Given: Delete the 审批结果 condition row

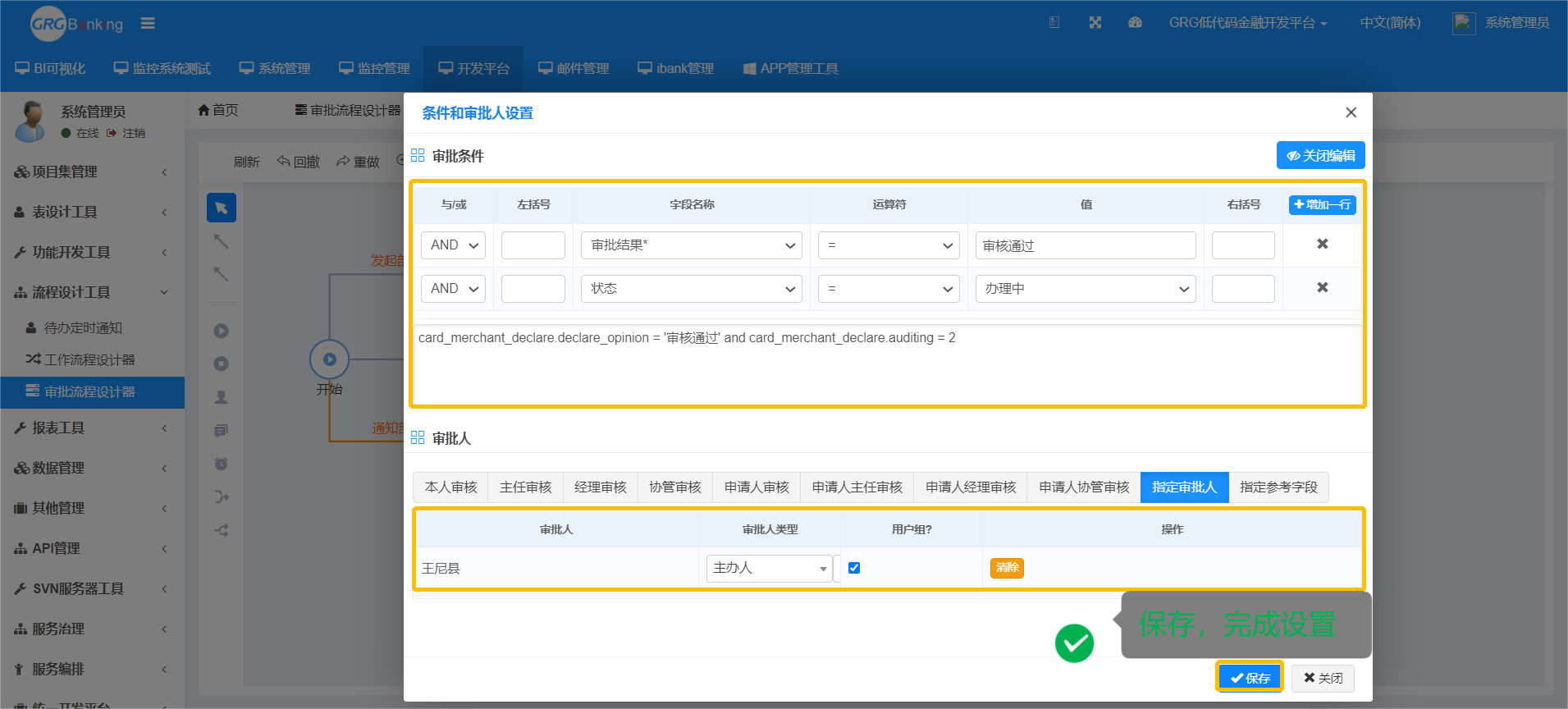Looking at the screenshot, I should click(x=1322, y=244).
